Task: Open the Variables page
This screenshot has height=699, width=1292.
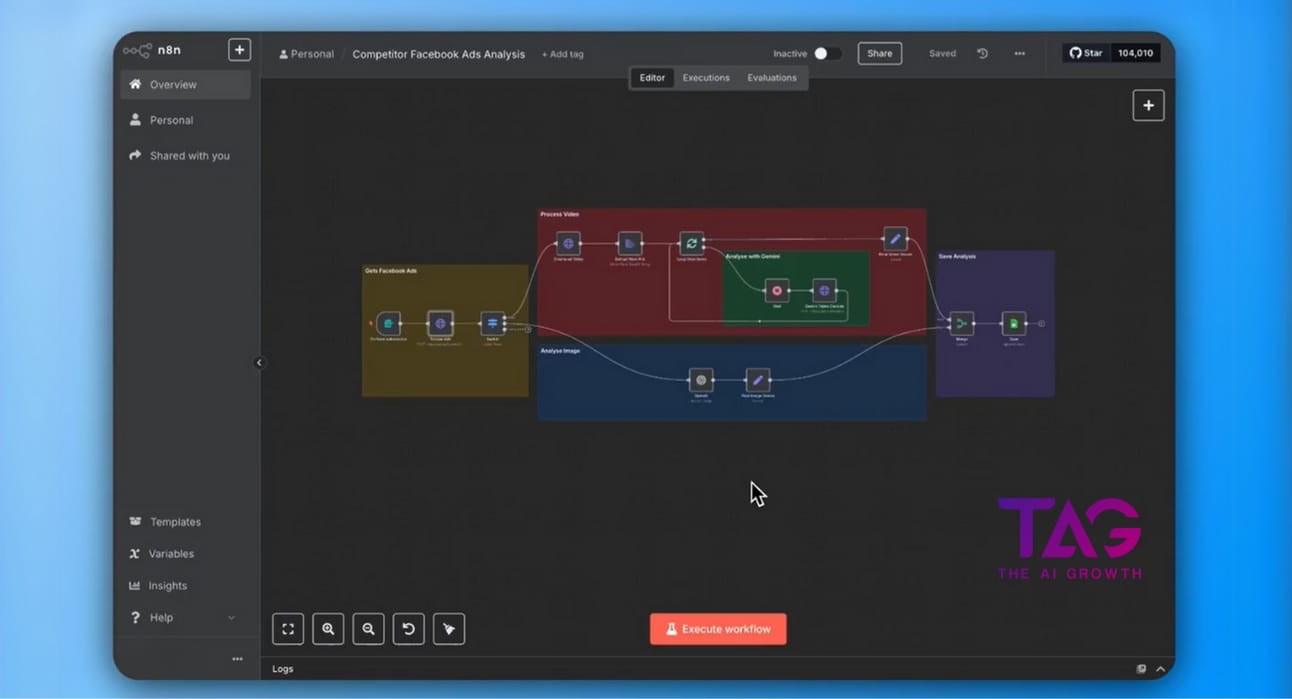Action: (x=162, y=554)
